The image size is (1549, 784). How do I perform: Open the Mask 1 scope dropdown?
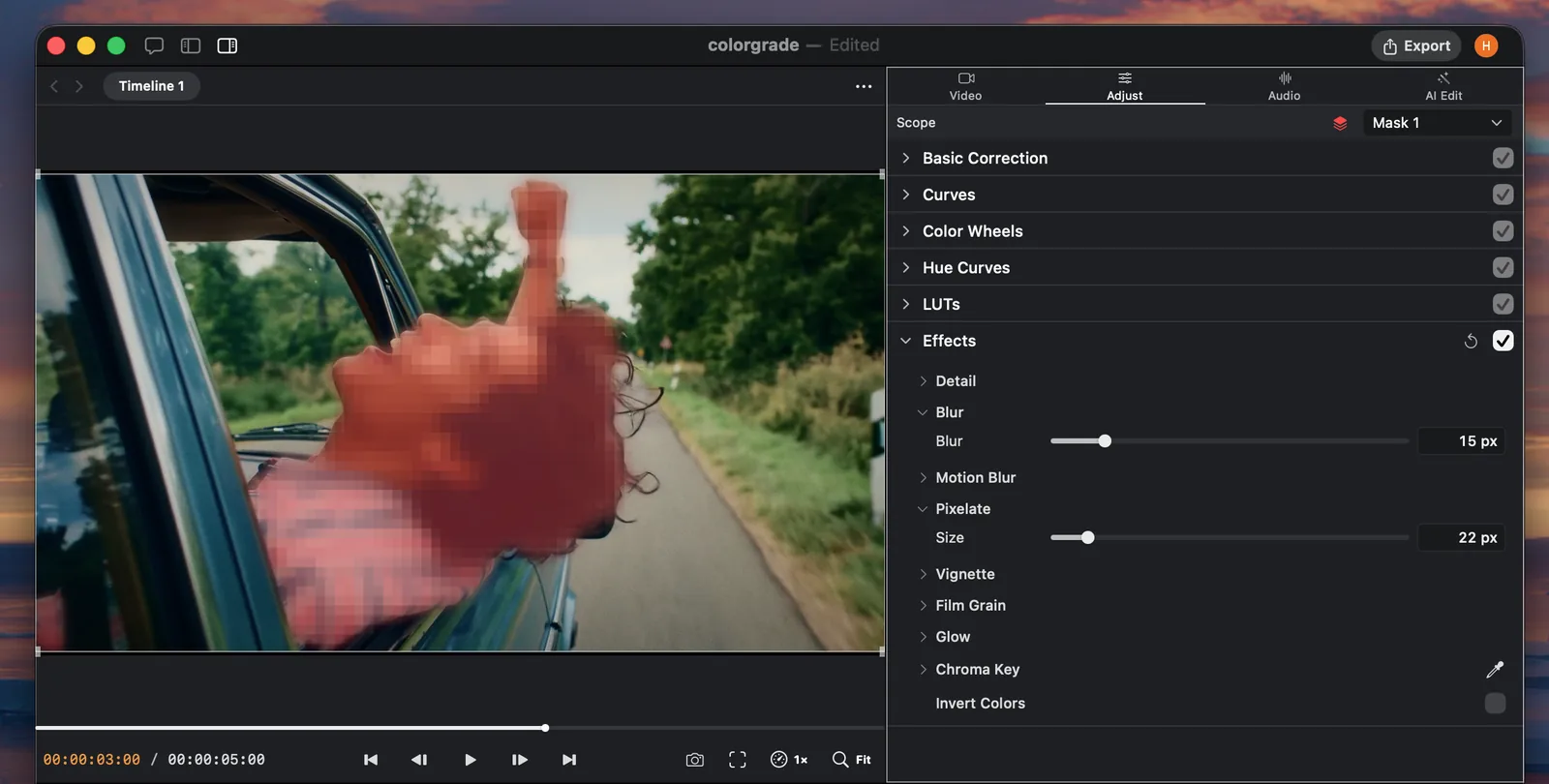1438,123
